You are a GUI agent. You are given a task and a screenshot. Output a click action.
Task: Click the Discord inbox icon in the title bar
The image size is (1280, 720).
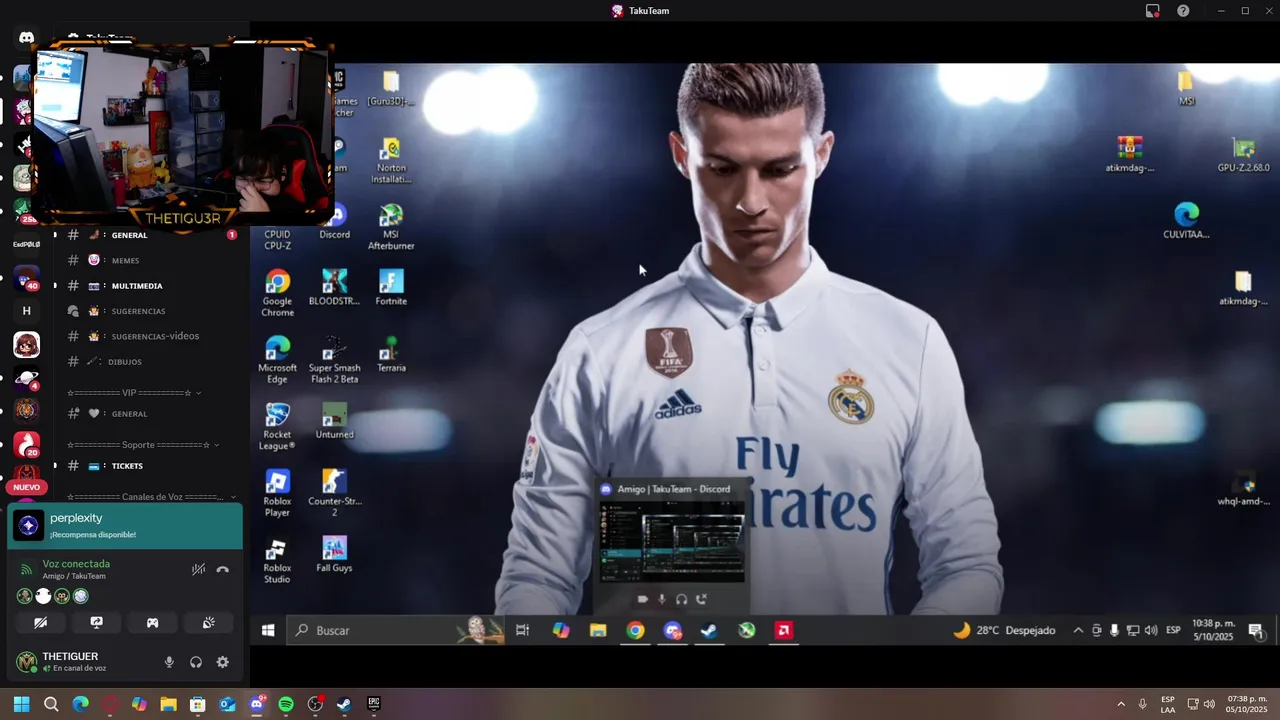click(x=1153, y=11)
